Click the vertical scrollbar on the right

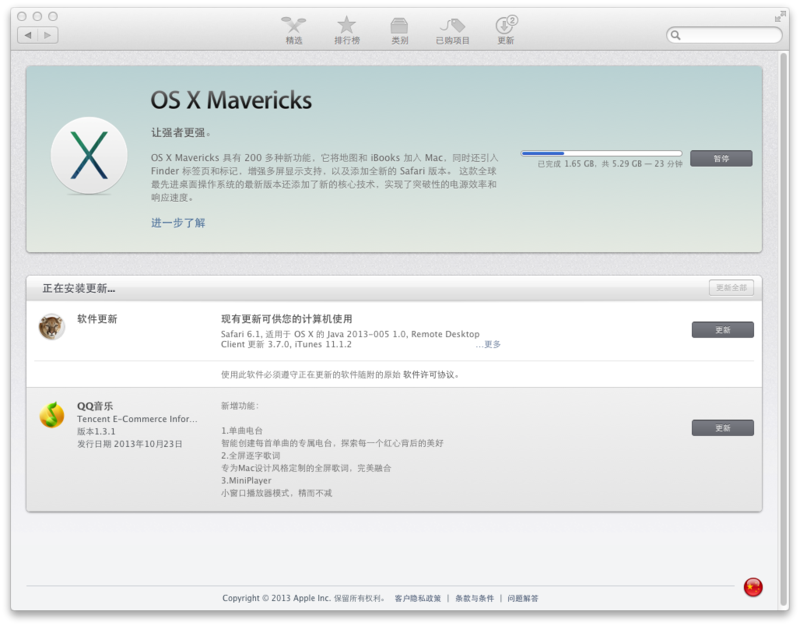[x=784, y=329]
